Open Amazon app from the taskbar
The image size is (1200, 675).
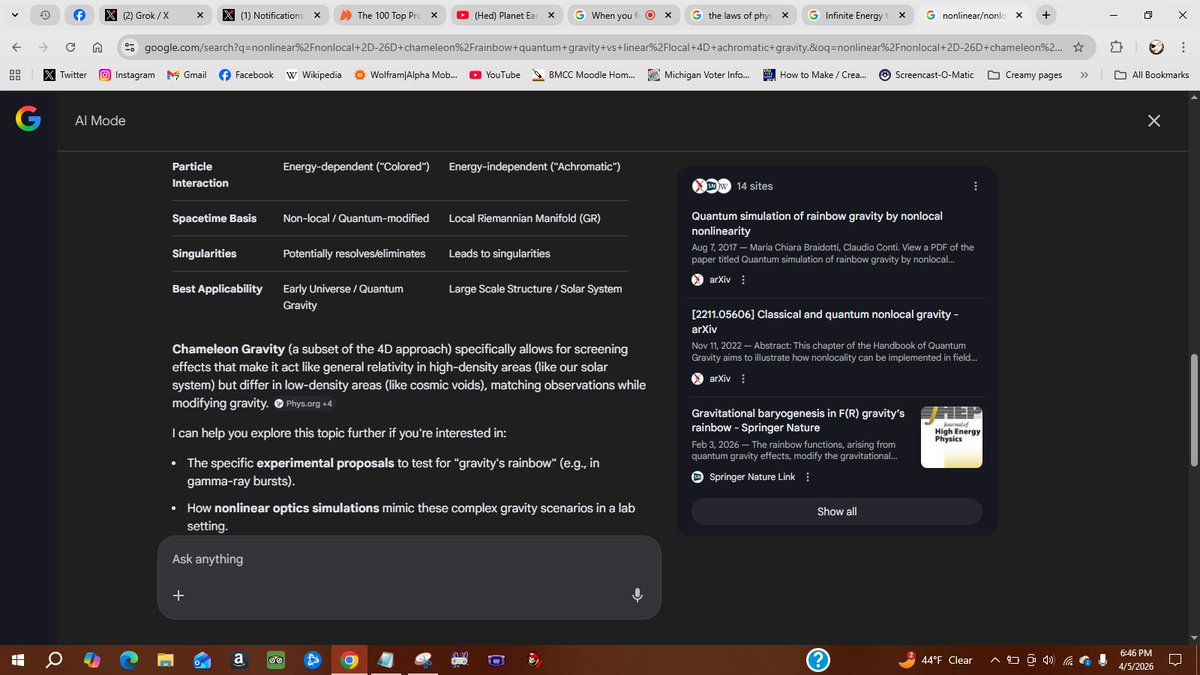point(239,660)
